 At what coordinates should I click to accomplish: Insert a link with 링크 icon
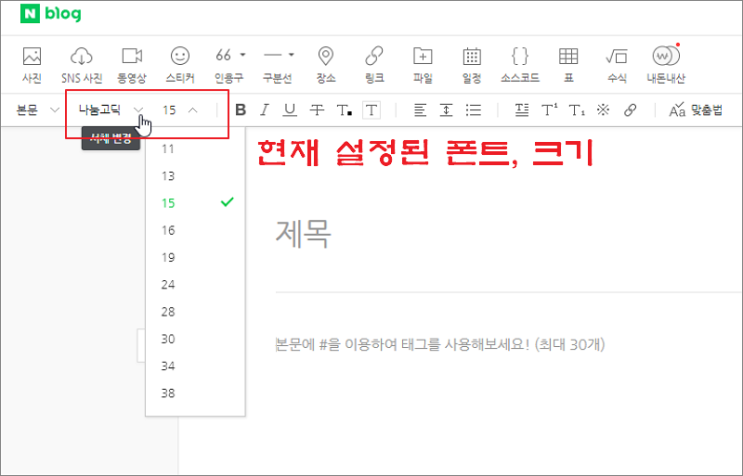[374, 65]
